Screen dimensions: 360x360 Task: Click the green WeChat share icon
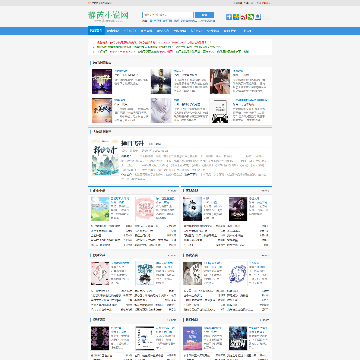pyautogui.click(x=251, y=17)
